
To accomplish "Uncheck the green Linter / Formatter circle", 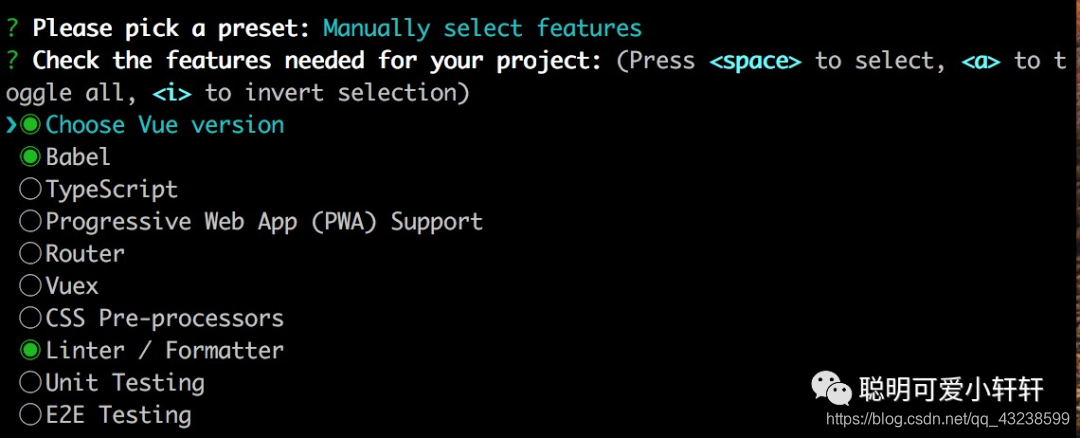I will coord(30,350).
